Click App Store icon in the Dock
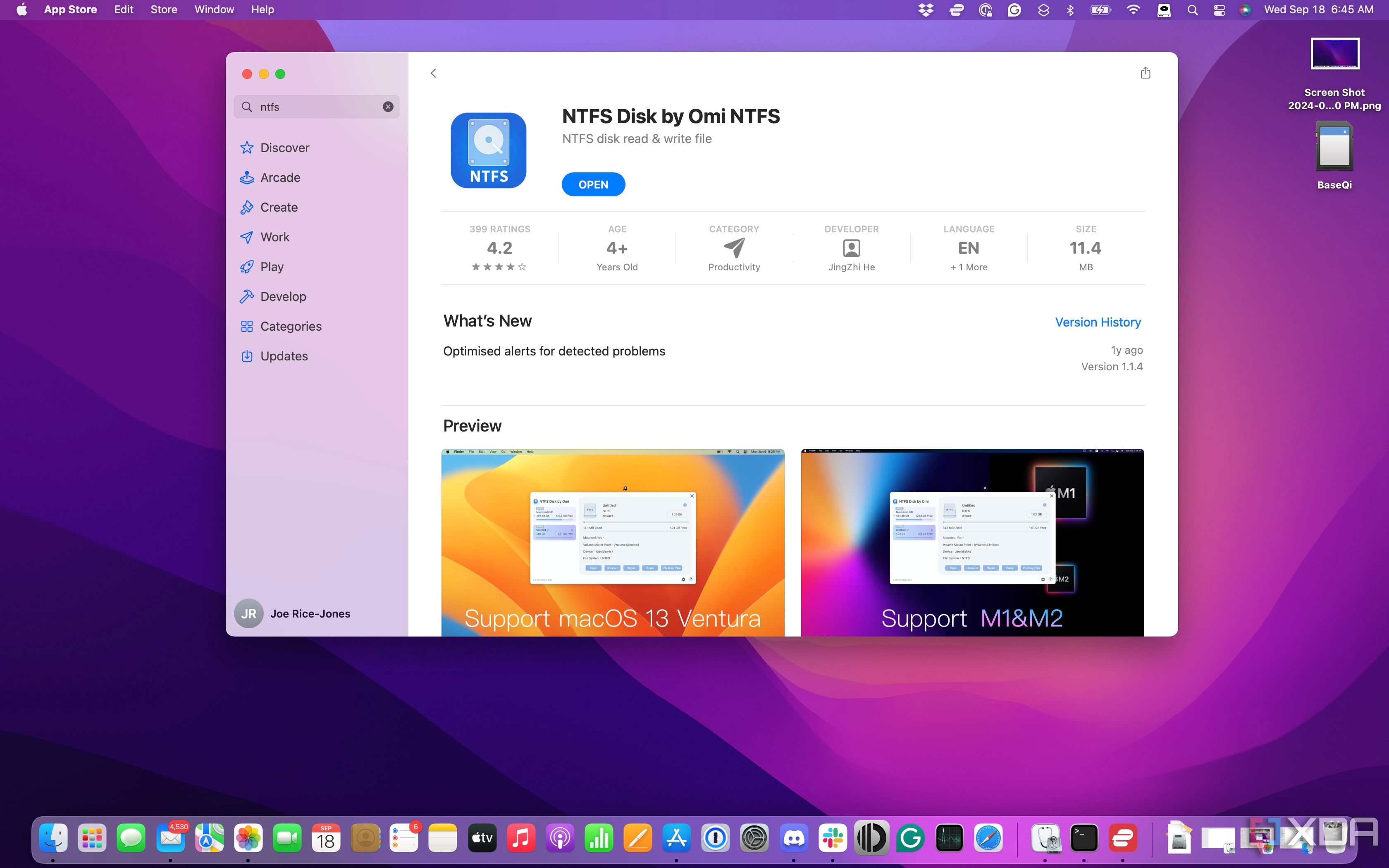 coord(677,838)
